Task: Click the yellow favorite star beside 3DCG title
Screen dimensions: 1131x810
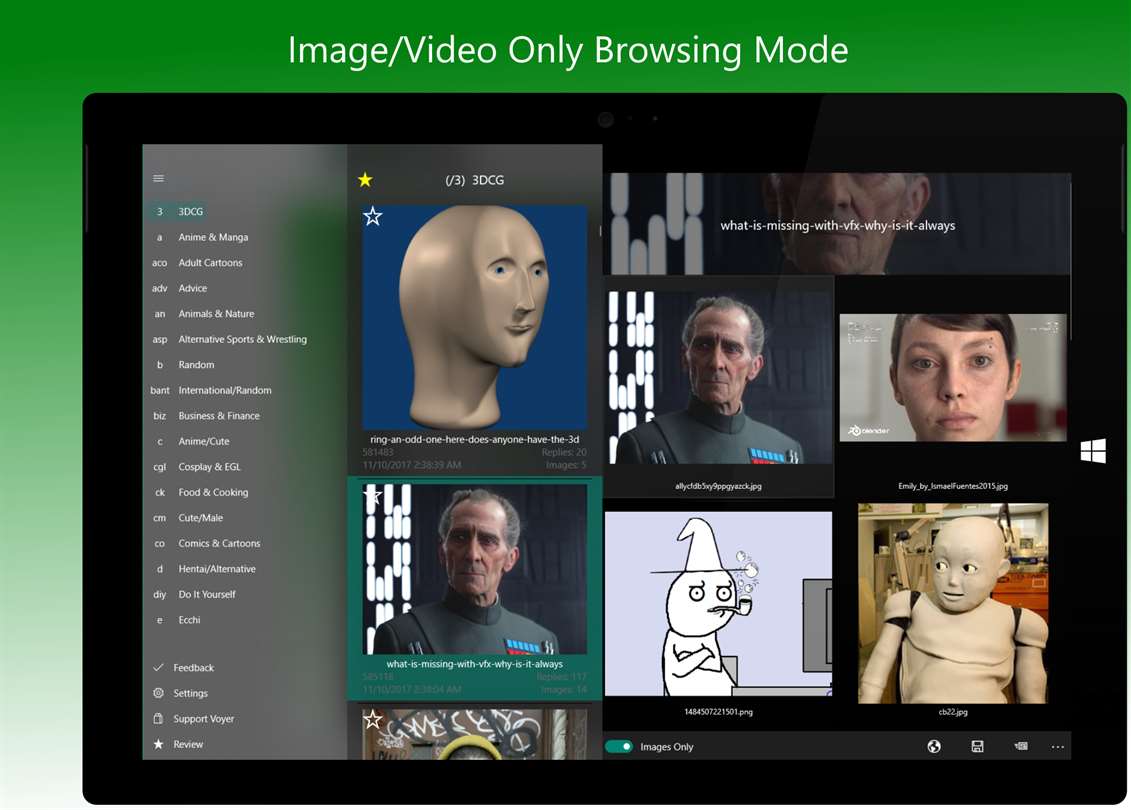Action: pos(365,180)
